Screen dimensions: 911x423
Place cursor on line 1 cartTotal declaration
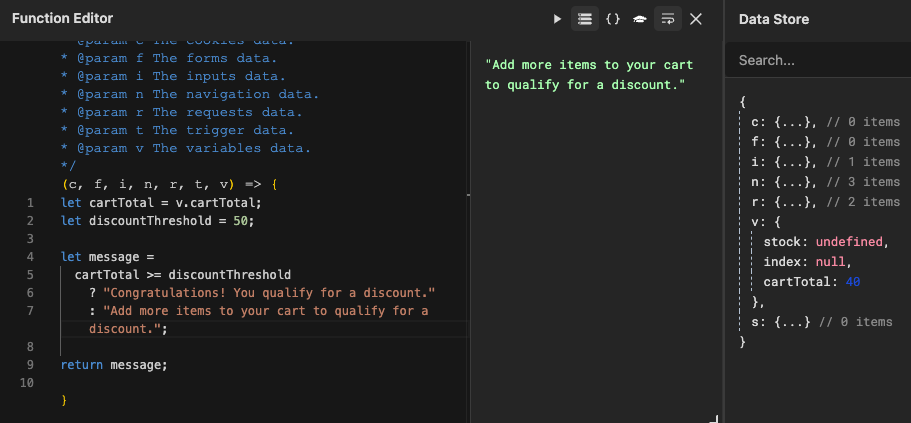coord(162,203)
